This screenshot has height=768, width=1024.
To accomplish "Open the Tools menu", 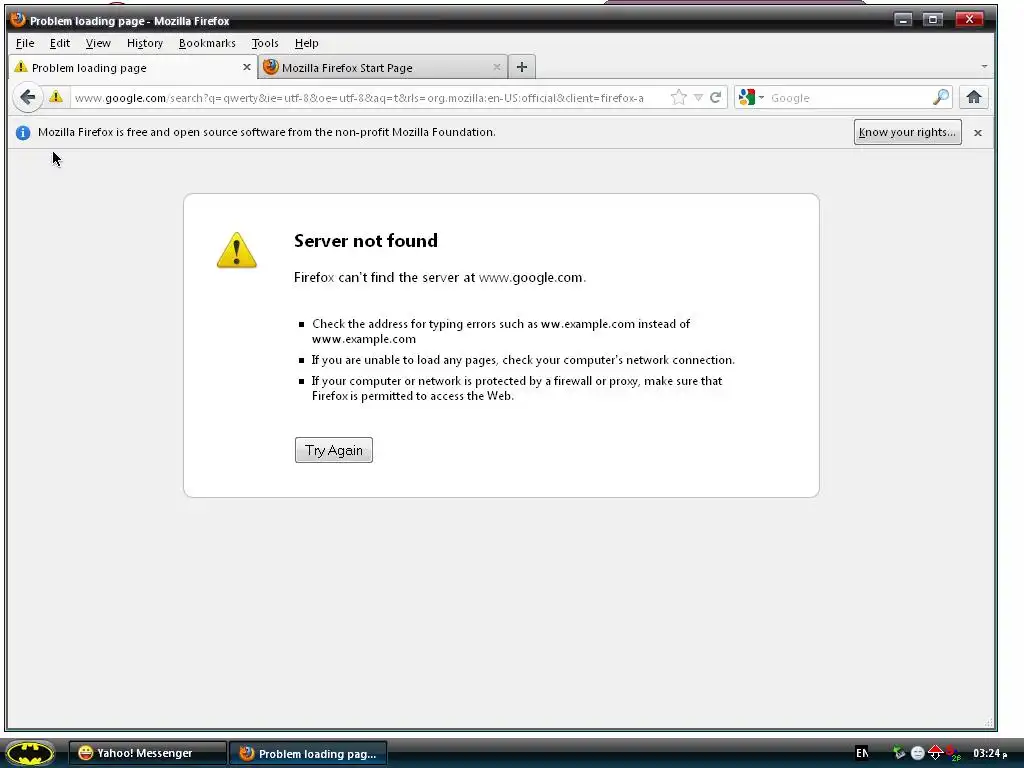I will [x=264, y=43].
